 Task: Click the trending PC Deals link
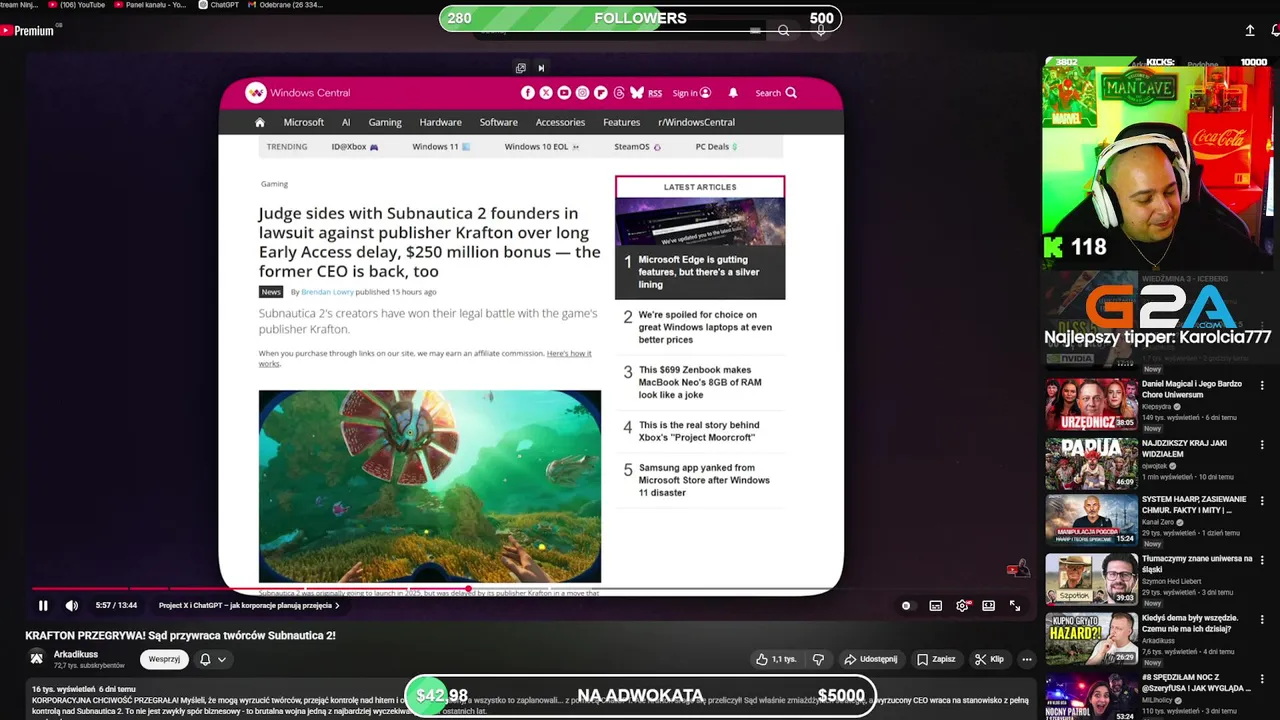(x=716, y=147)
